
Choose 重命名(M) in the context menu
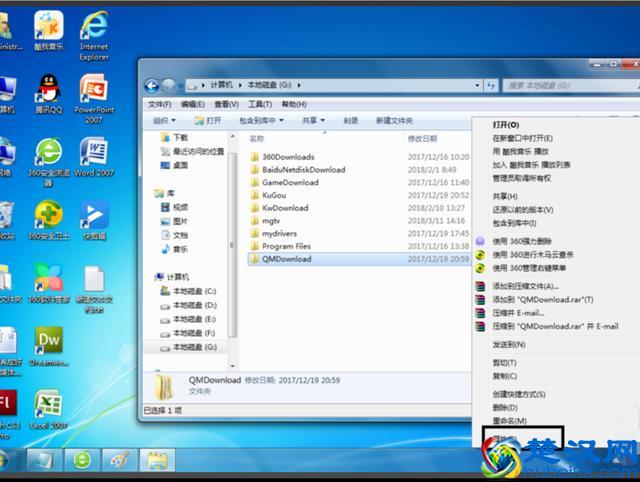tap(509, 421)
